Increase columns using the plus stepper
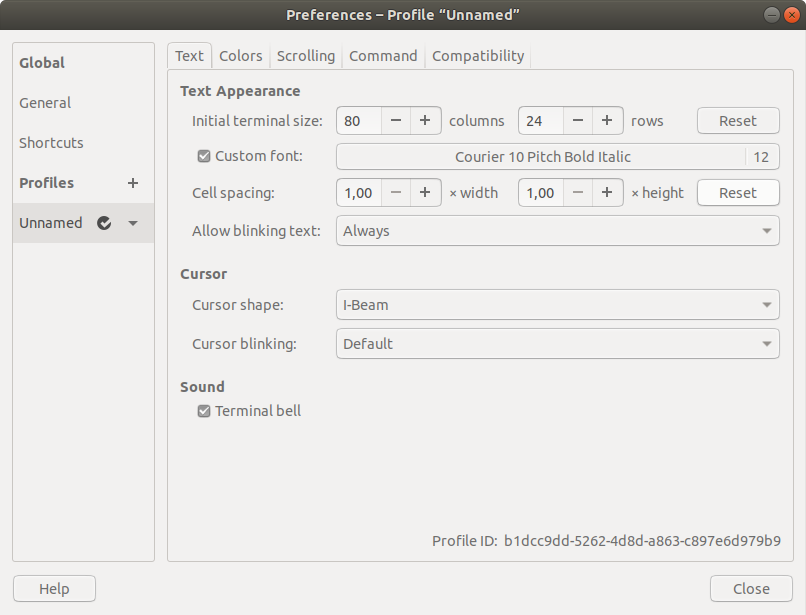 424,120
